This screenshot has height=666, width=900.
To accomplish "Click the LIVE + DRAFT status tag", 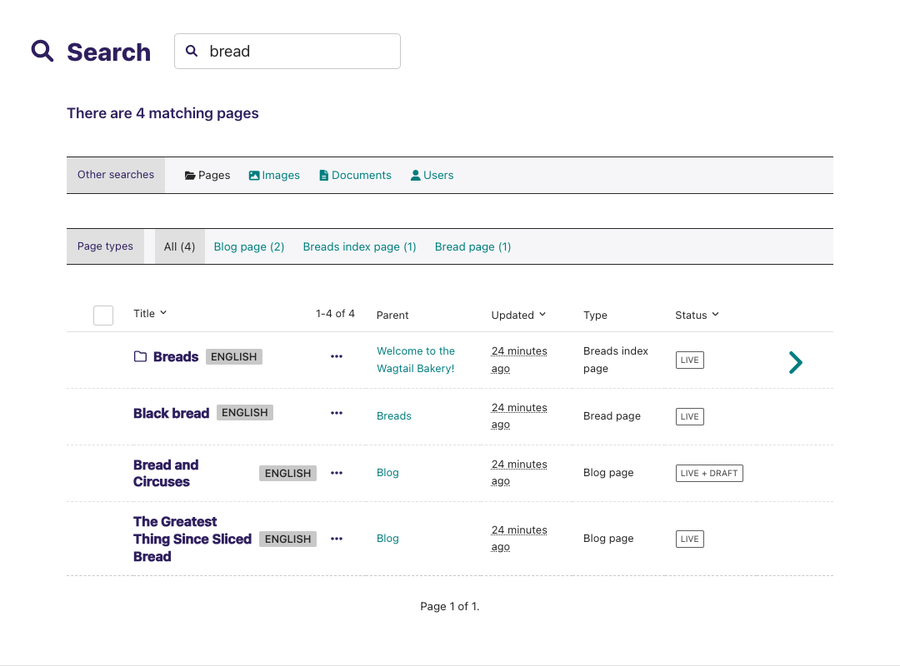I will pos(709,473).
